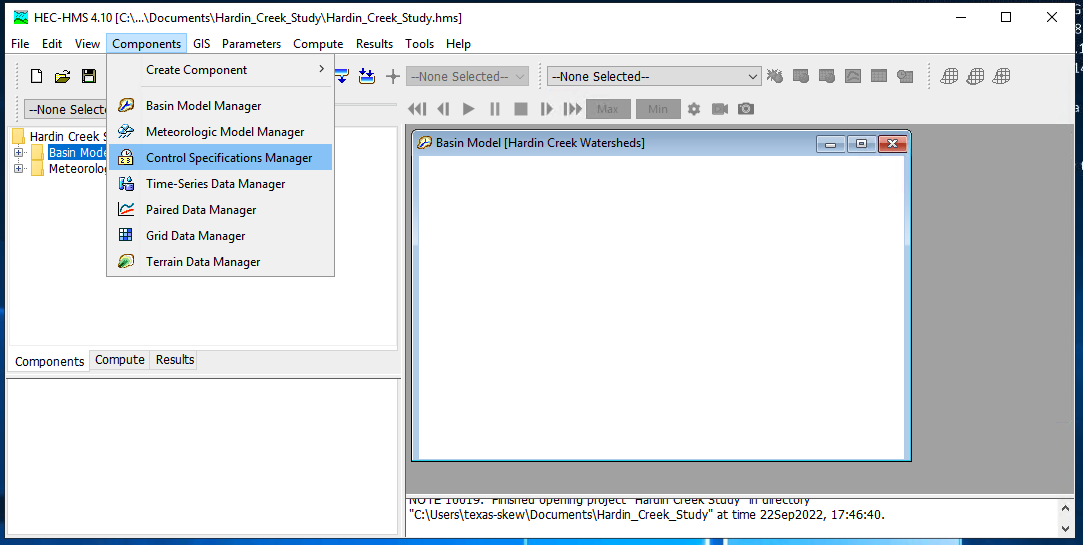Viewport: 1083px width, 545px height.
Task: Open the GIS menu
Action: (202, 44)
